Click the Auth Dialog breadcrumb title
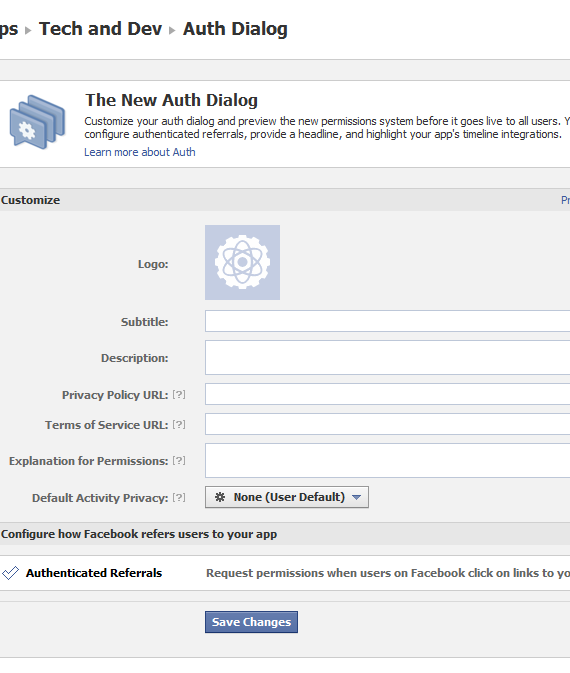This screenshot has height=673, width=570. tap(235, 29)
